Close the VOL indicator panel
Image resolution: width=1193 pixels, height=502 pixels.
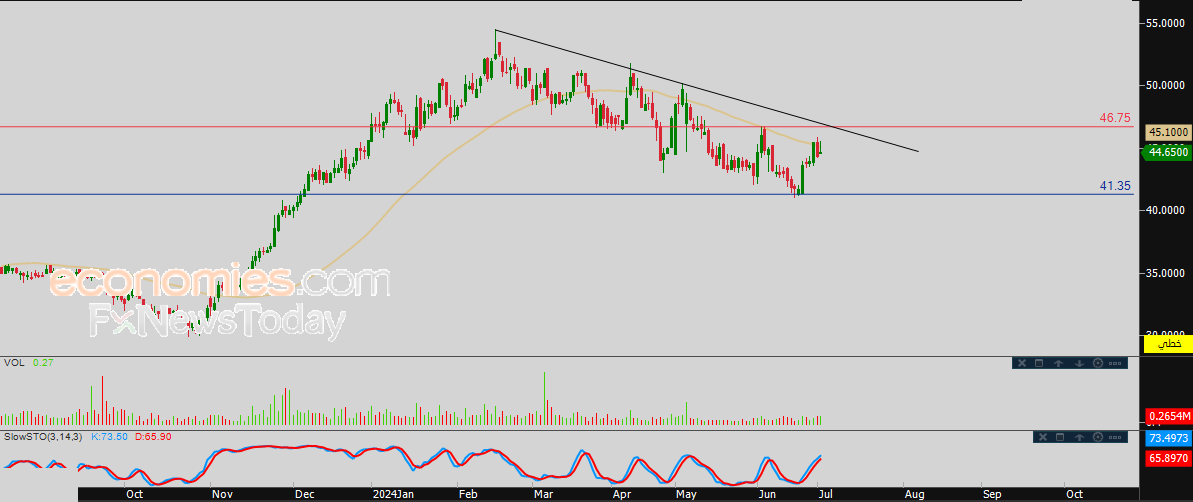(x=1022, y=363)
